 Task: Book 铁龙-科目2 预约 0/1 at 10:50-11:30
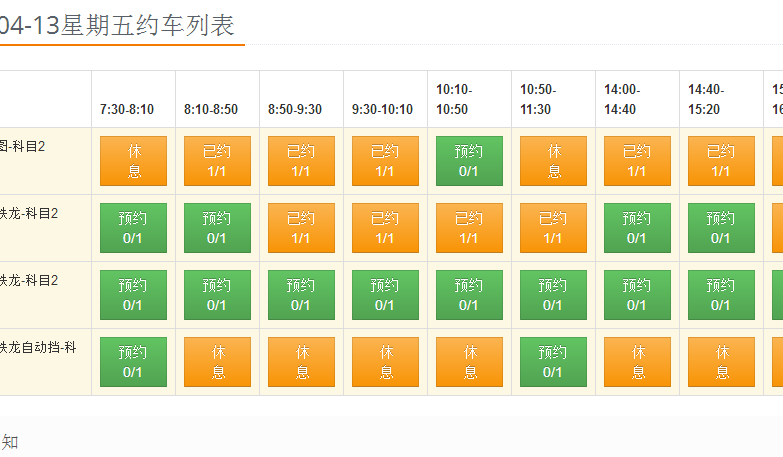[x=553, y=295]
